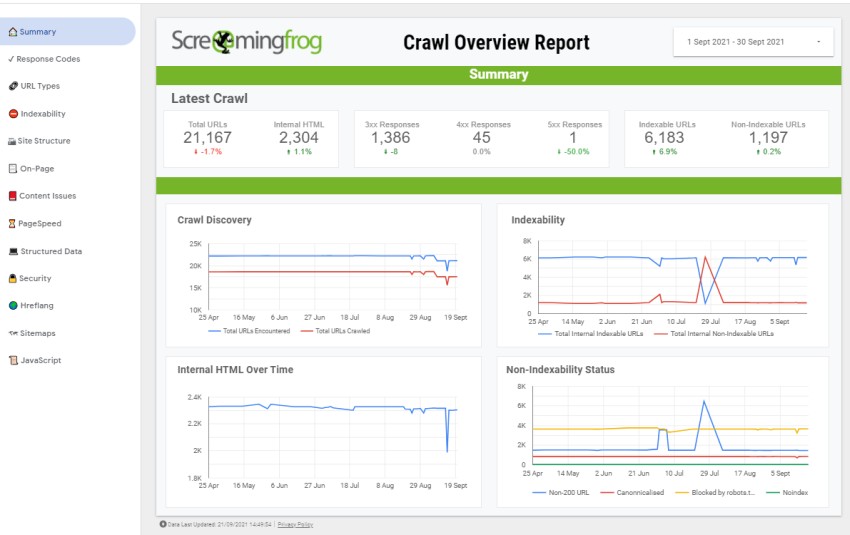The height and width of the screenshot is (535, 850).
Task: Click the green Summary banner
Action: click(498, 75)
